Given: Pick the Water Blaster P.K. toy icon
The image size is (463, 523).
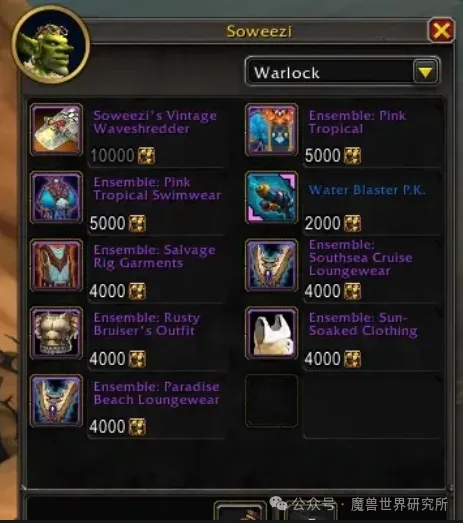Looking at the screenshot, I should 272,197.
